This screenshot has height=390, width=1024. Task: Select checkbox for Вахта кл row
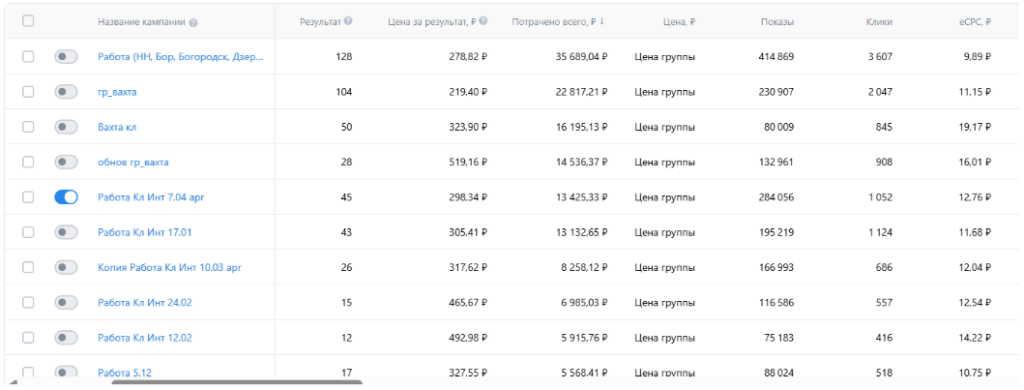(28, 127)
